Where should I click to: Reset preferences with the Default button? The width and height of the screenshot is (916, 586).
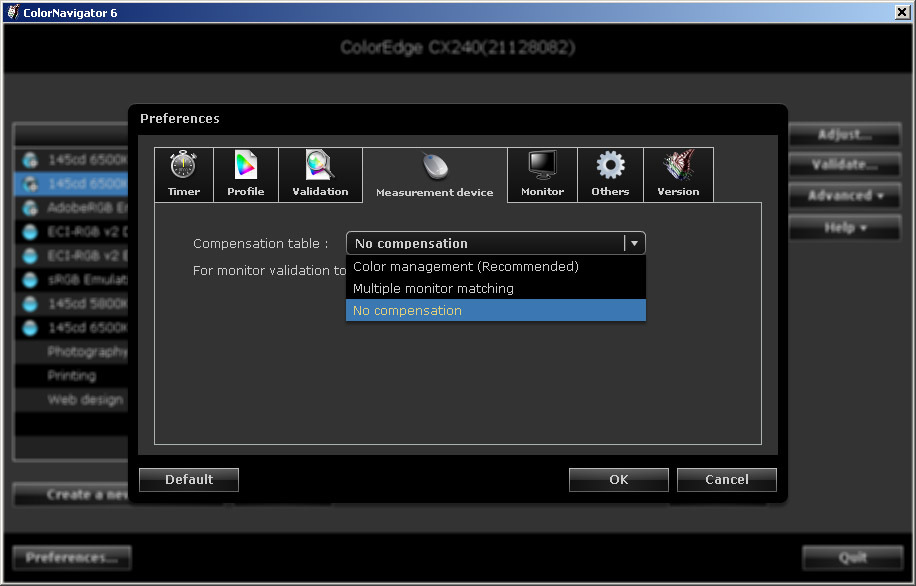tap(189, 480)
